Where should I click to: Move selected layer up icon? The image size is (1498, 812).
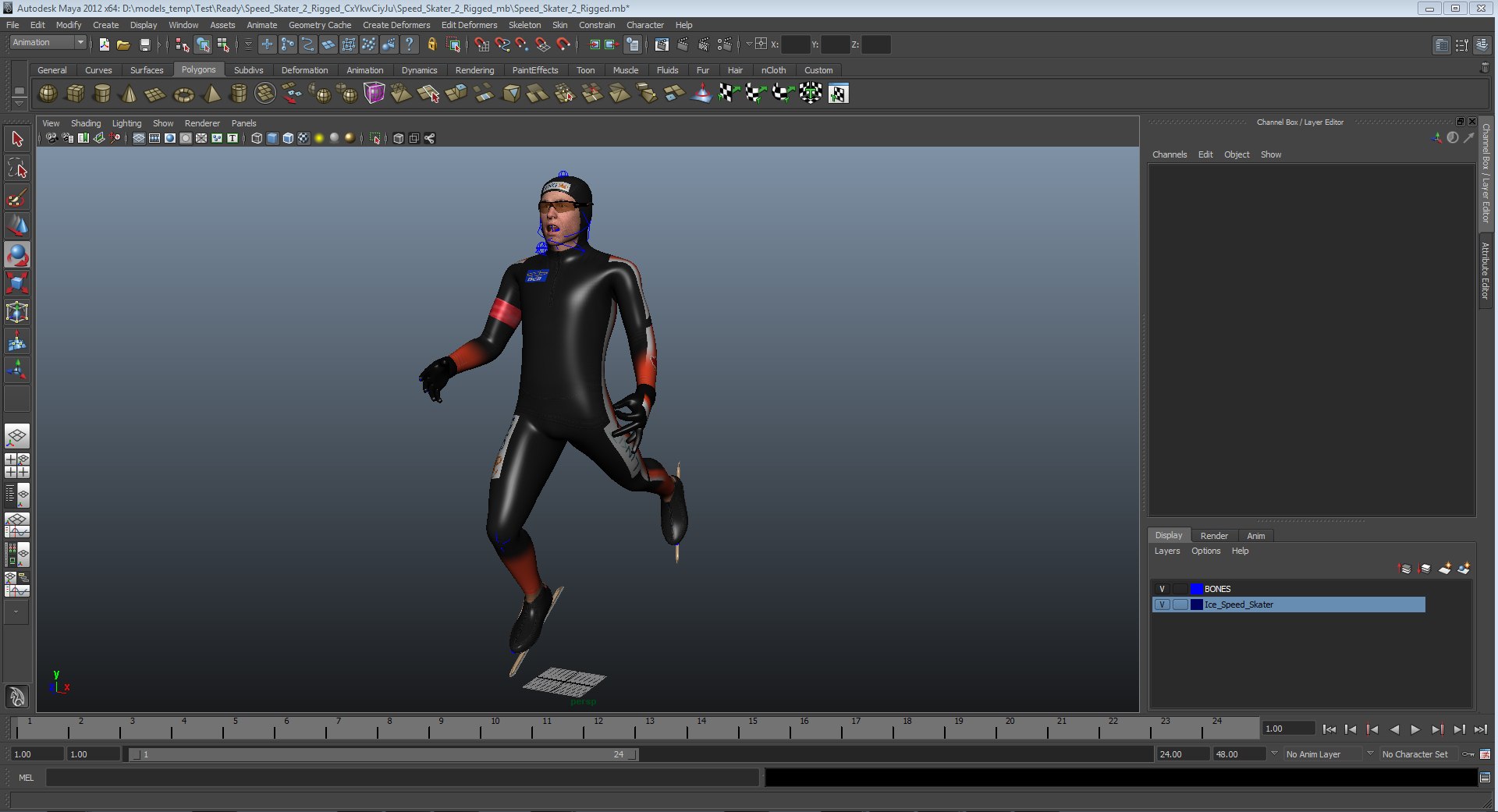point(1405,569)
